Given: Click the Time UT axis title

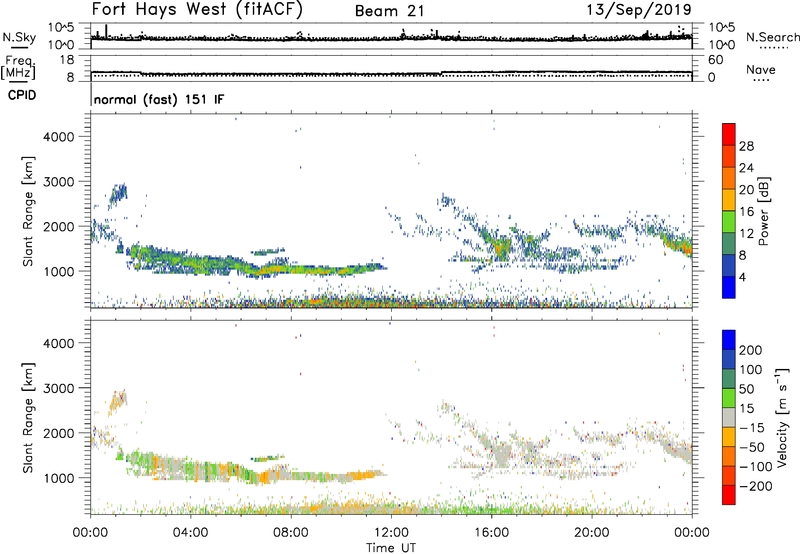Looking at the screenshot, I should [x=391, y=548].
